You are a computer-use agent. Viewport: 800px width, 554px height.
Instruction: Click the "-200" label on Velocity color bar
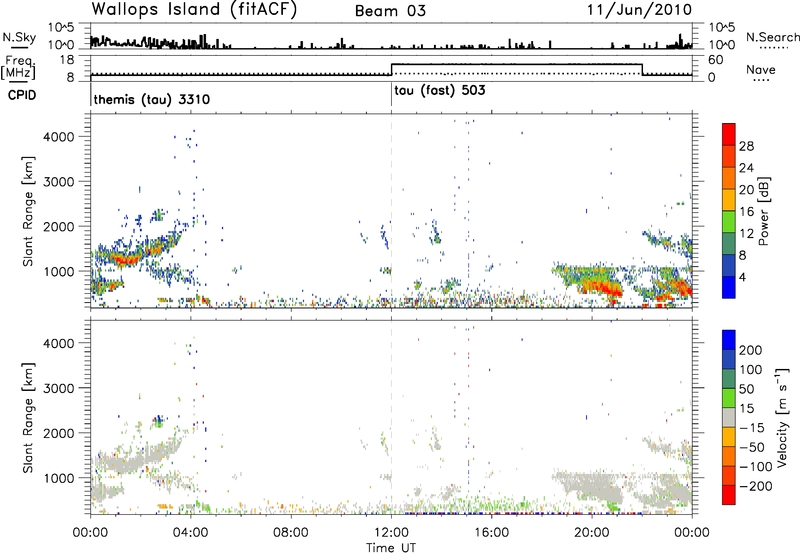coord(754,486)
